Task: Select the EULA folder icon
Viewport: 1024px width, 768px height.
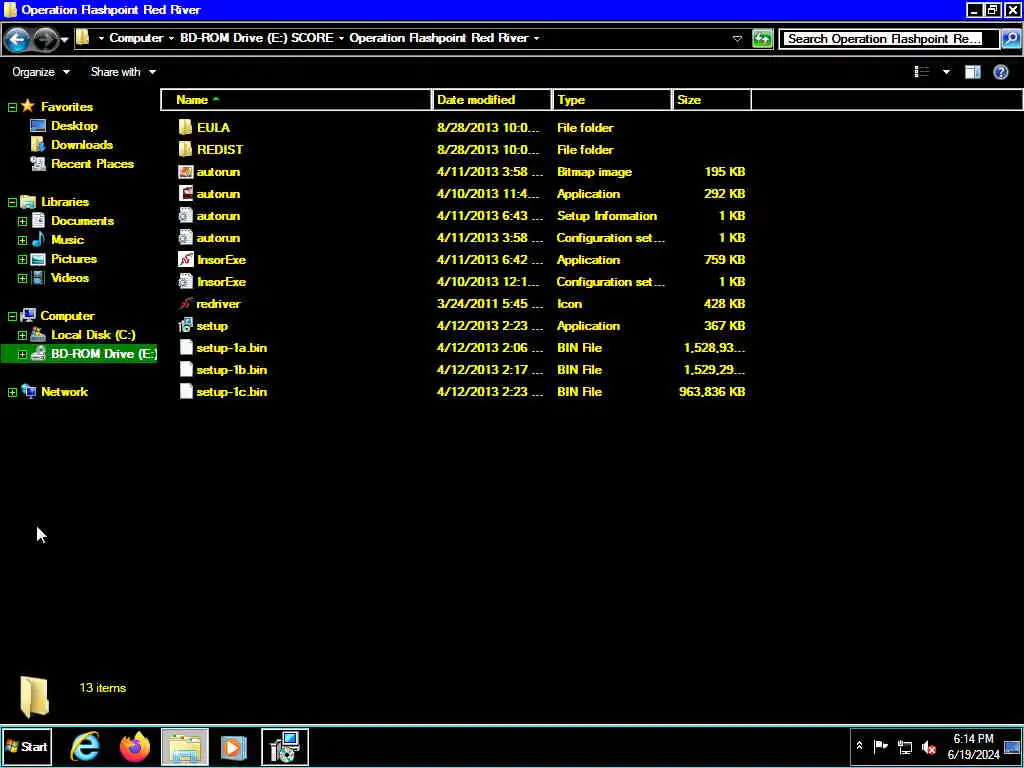Action: [x=185, y=127]
